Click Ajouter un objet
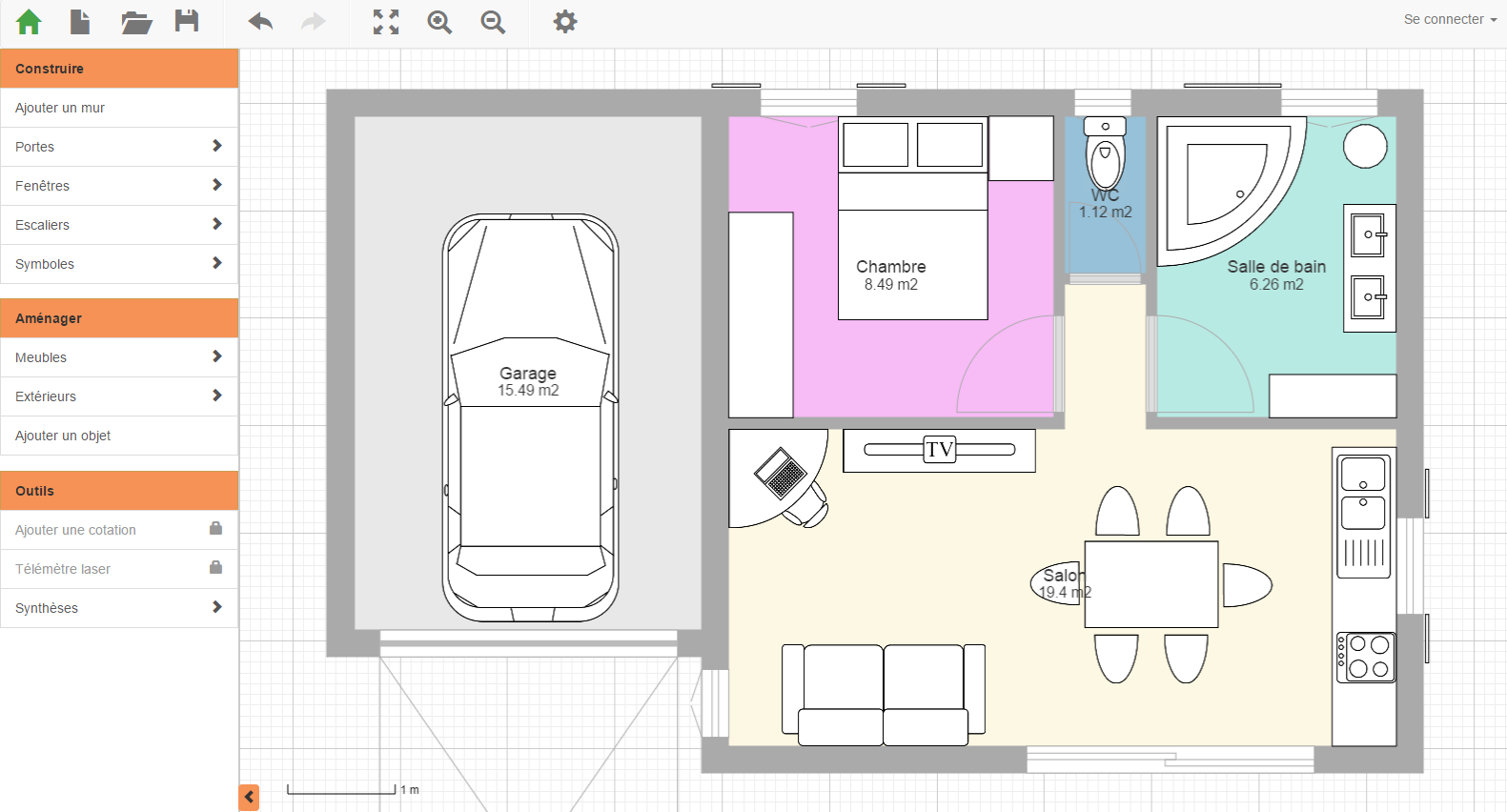This screenshot has height=812, width=1507. click(119, 436)
